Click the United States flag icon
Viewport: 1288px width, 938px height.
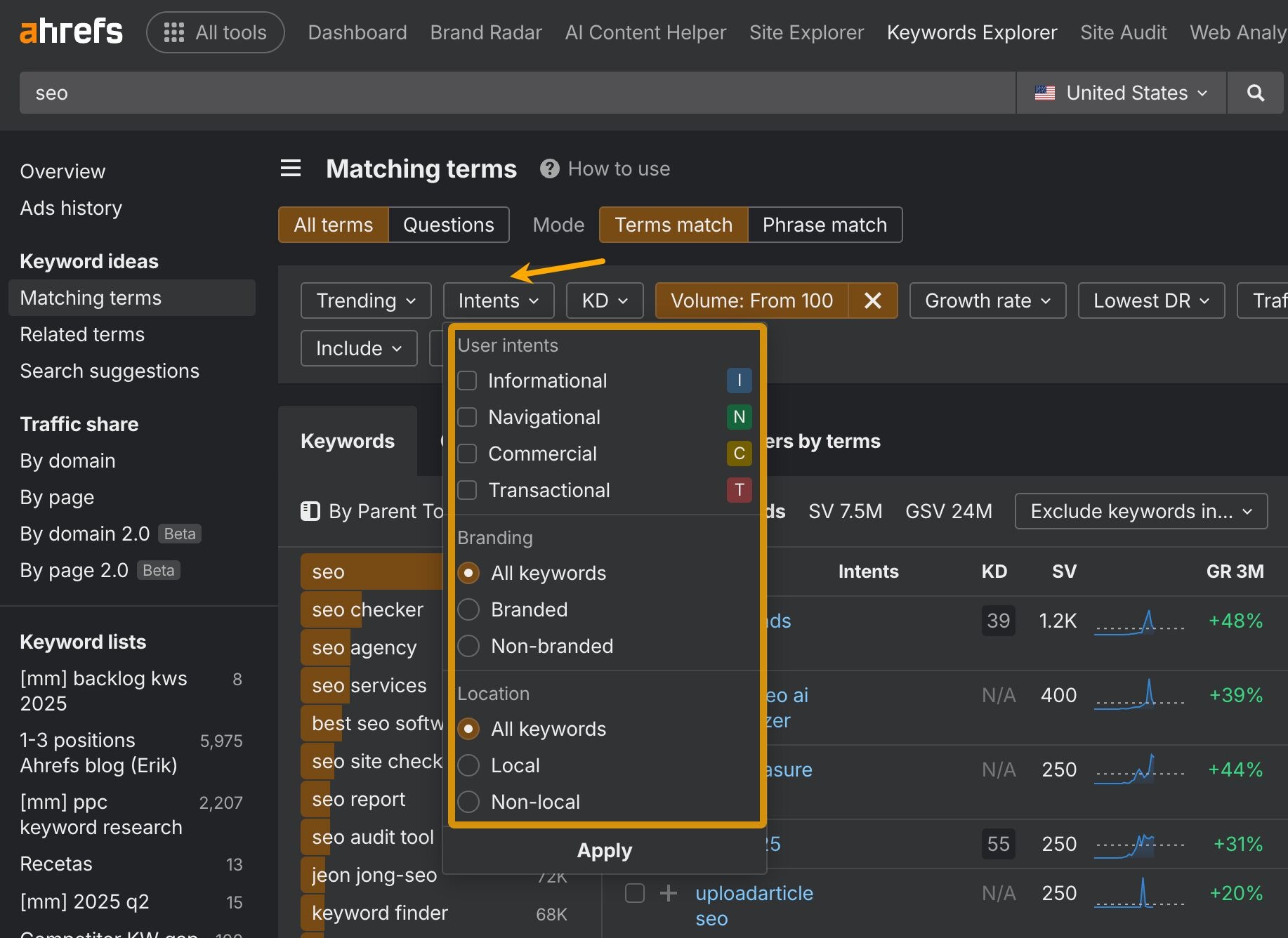point(1045,92)
